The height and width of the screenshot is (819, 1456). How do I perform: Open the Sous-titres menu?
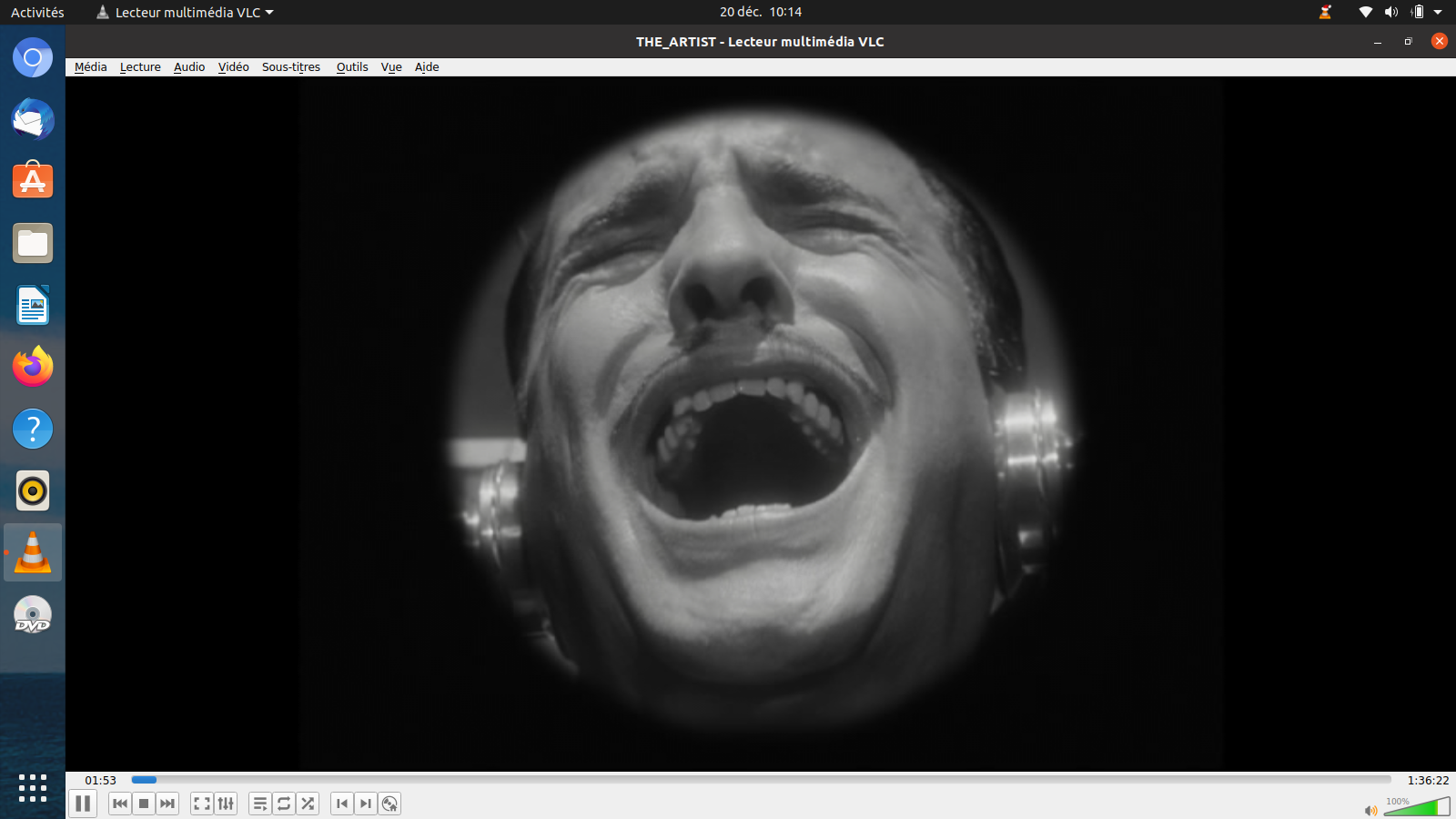click(291, 67)
